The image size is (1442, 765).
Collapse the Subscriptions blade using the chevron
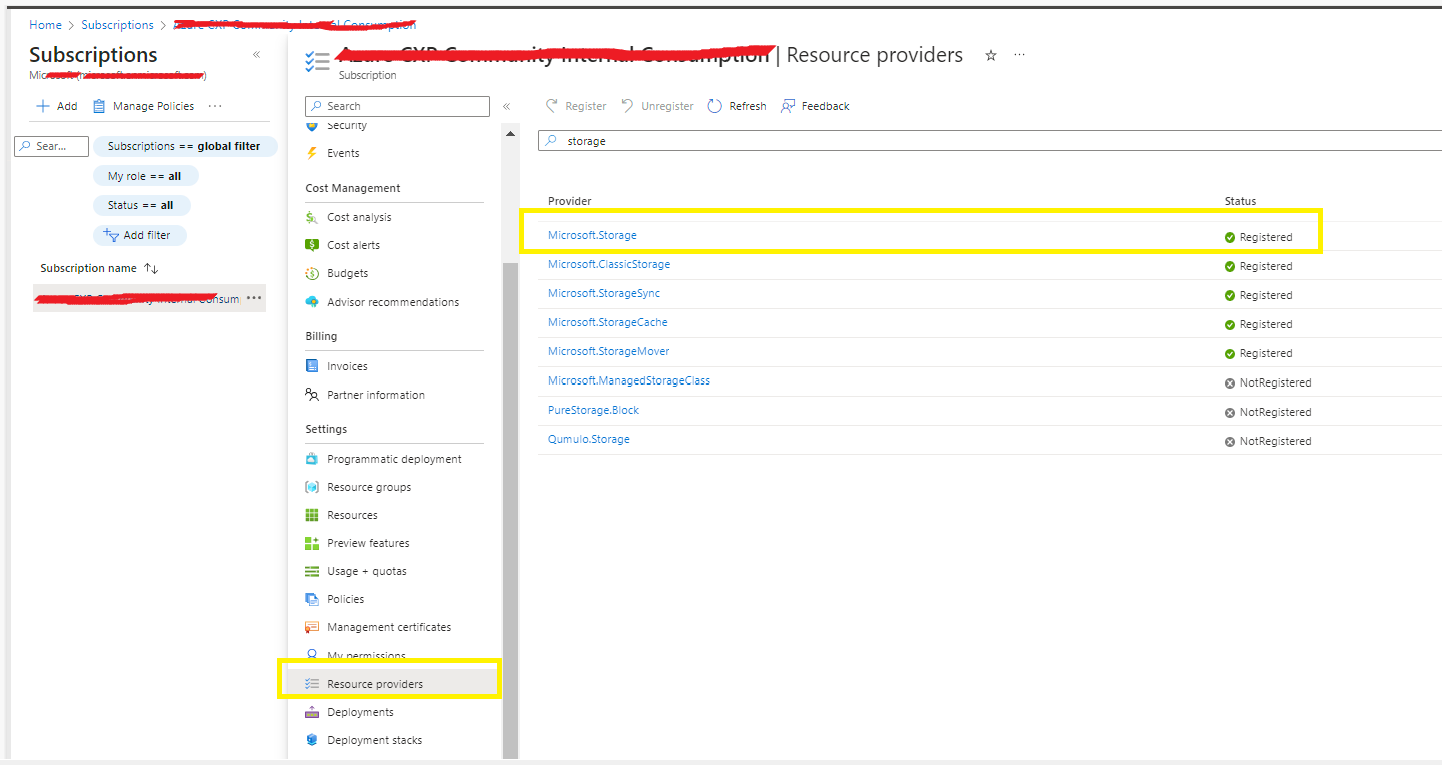coord(257,56)
